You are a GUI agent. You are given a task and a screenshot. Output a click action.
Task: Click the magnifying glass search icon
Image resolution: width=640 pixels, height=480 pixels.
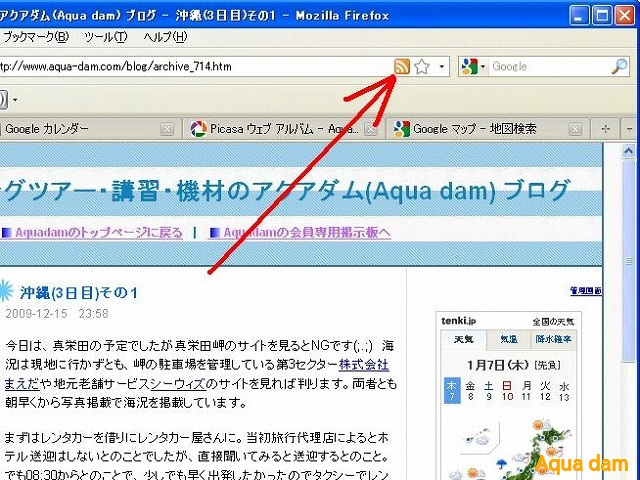click(619, 66)
